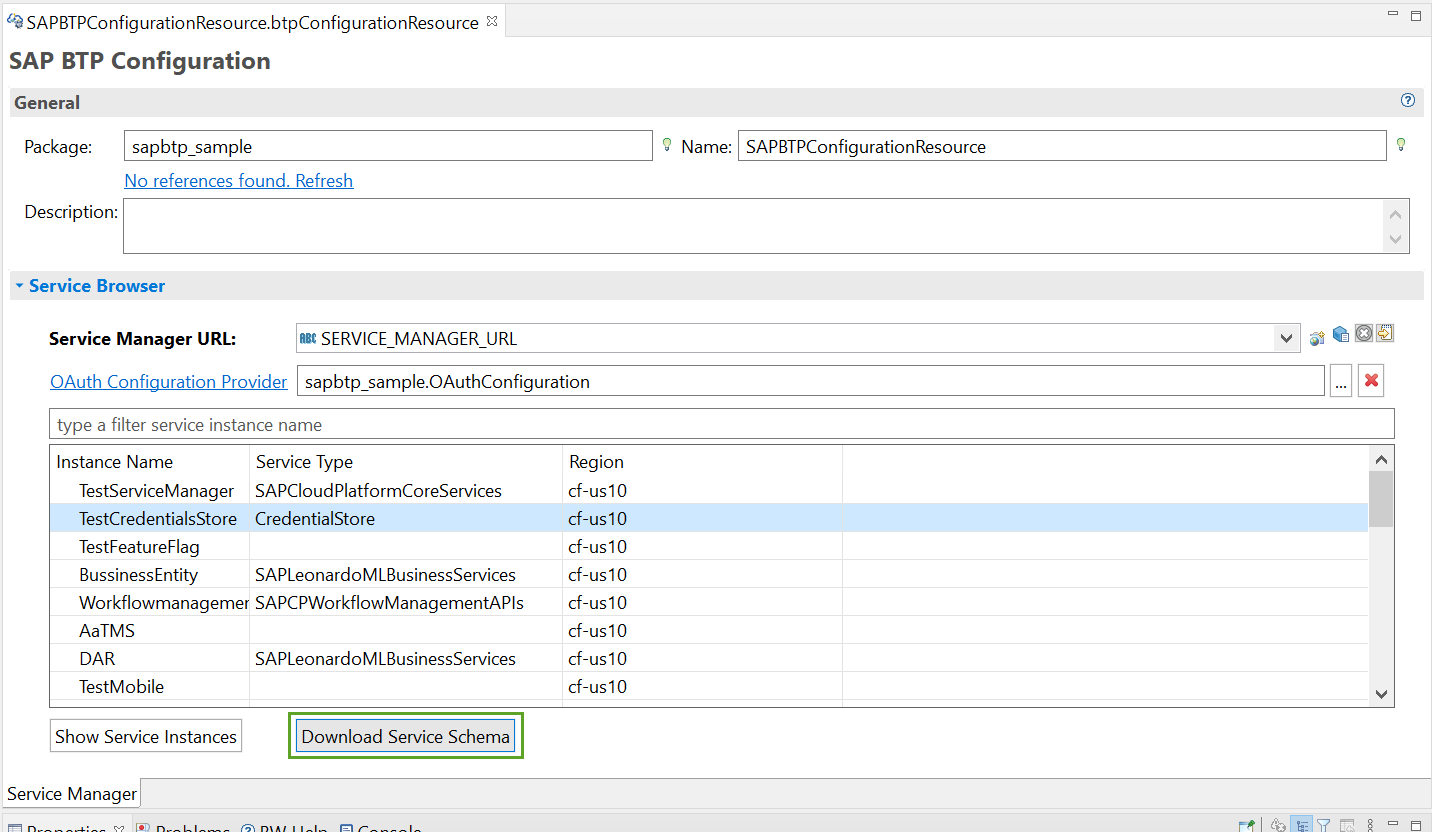This screenshot has width=1432, height=832.
Task: Browse OAuth provider with ellipsis button
Action: 1341,381
